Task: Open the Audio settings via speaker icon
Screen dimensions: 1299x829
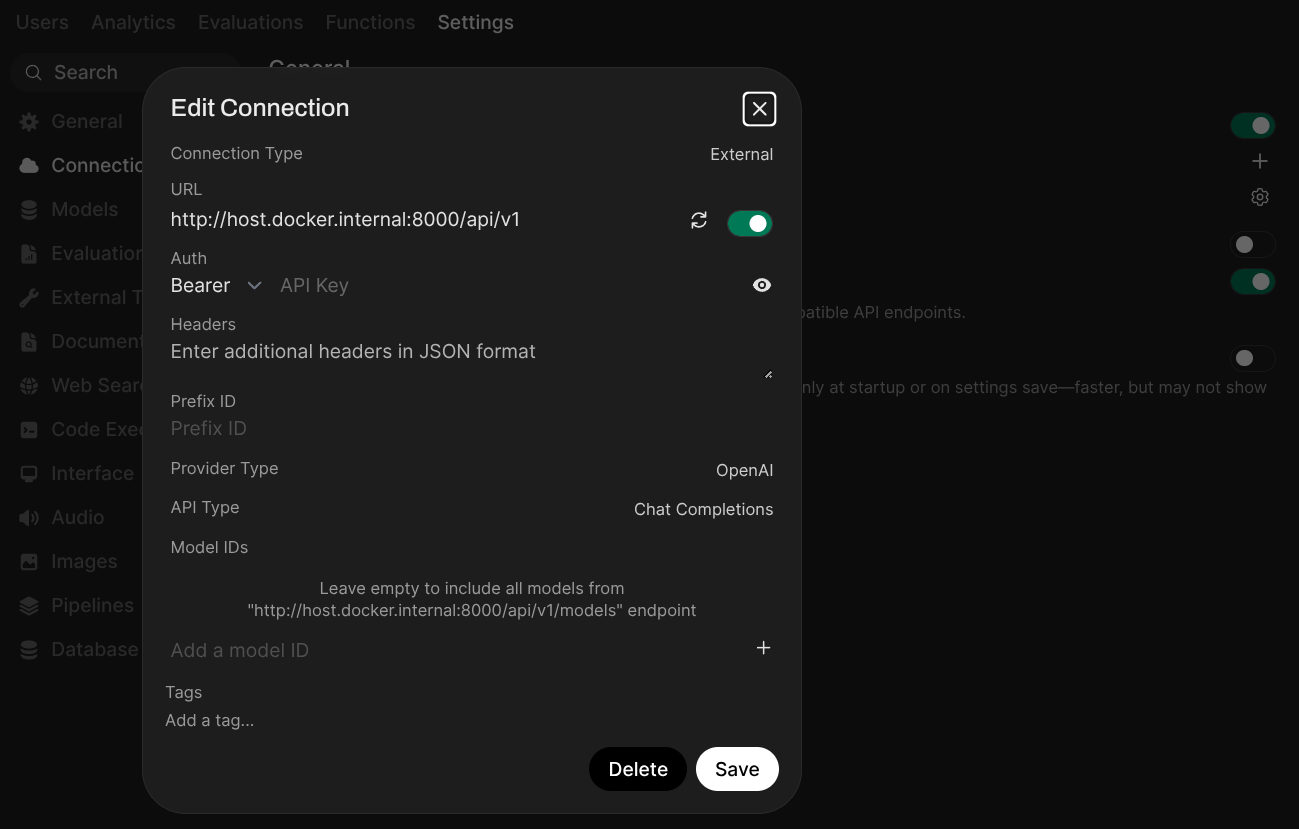Action: click(28, 517)
